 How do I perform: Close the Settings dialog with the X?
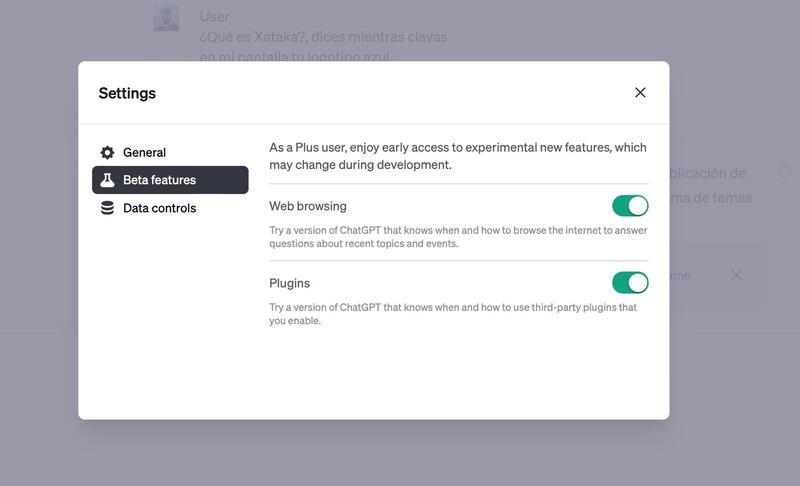(640, 93)
